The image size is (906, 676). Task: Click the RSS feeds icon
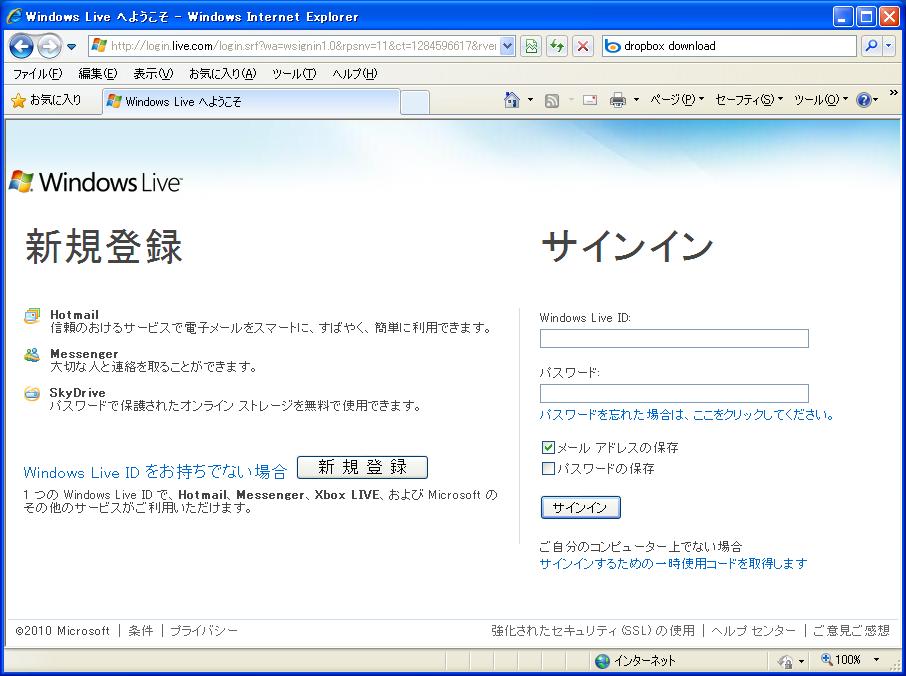tap(552, 101)
